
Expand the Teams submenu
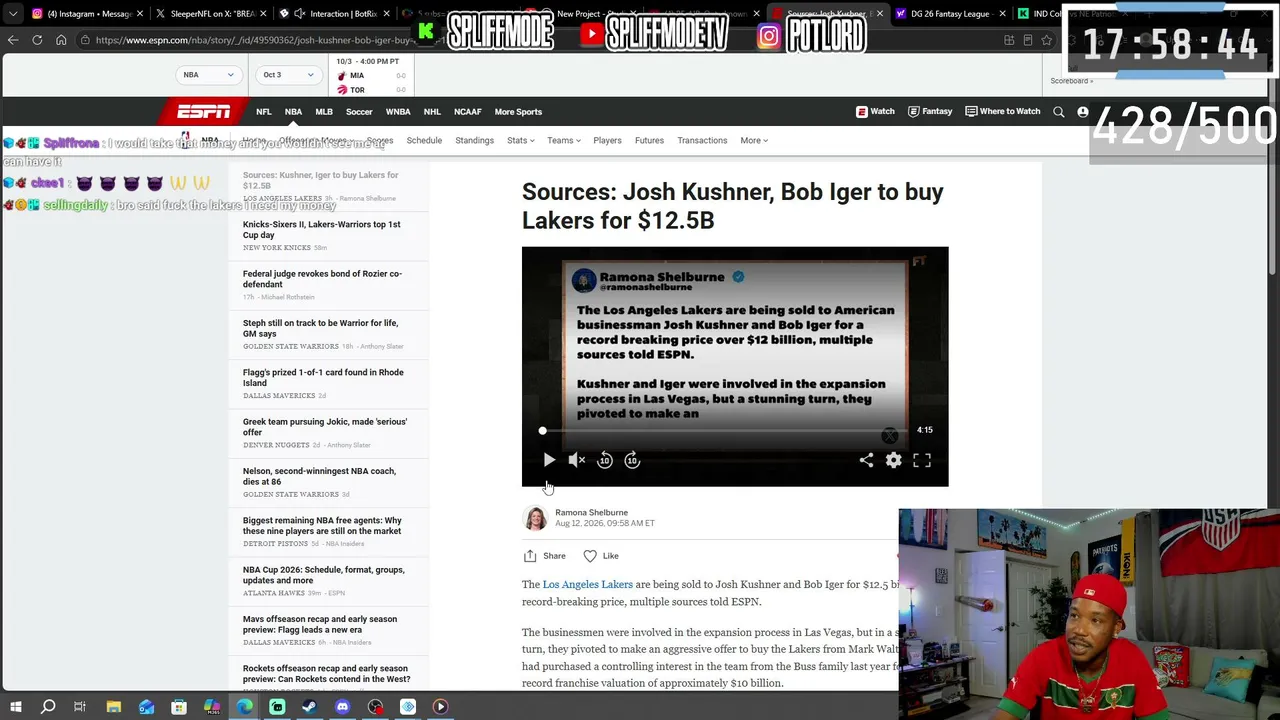click(564, 141)
